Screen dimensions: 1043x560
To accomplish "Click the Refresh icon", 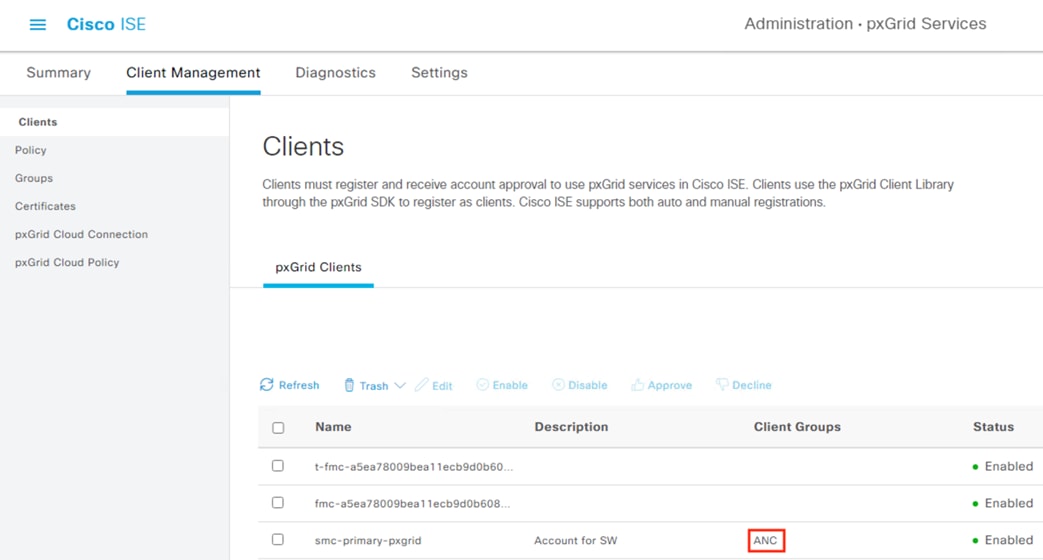I will pyautogui.click(x=267, y=384).
